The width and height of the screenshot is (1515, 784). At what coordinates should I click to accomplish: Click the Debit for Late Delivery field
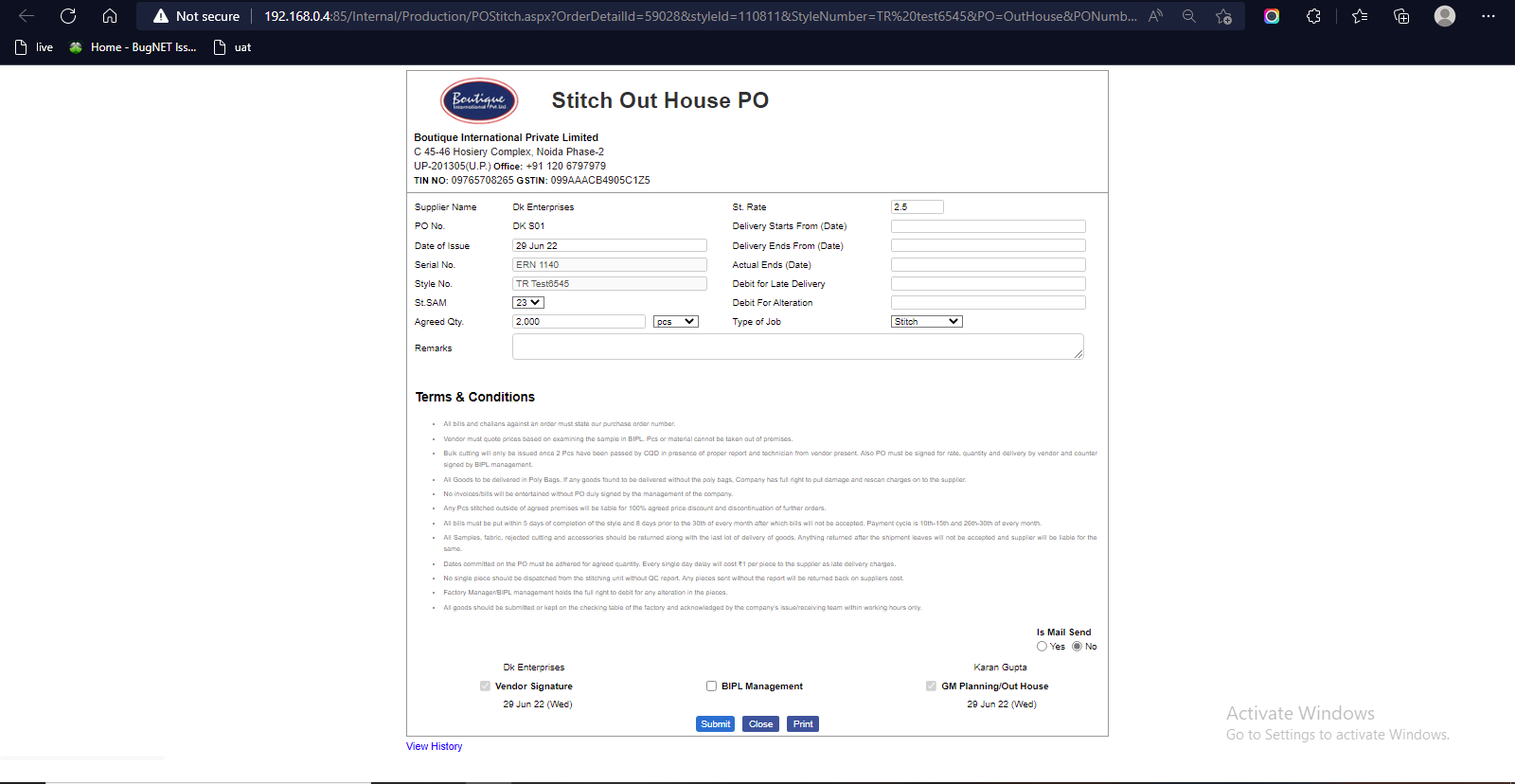[989, 284]
